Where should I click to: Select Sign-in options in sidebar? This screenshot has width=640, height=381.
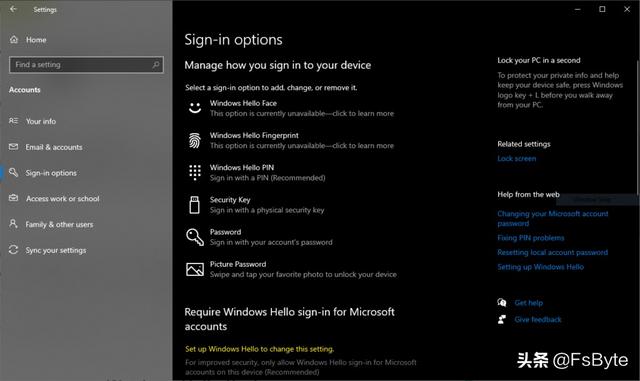click(51, 173)
